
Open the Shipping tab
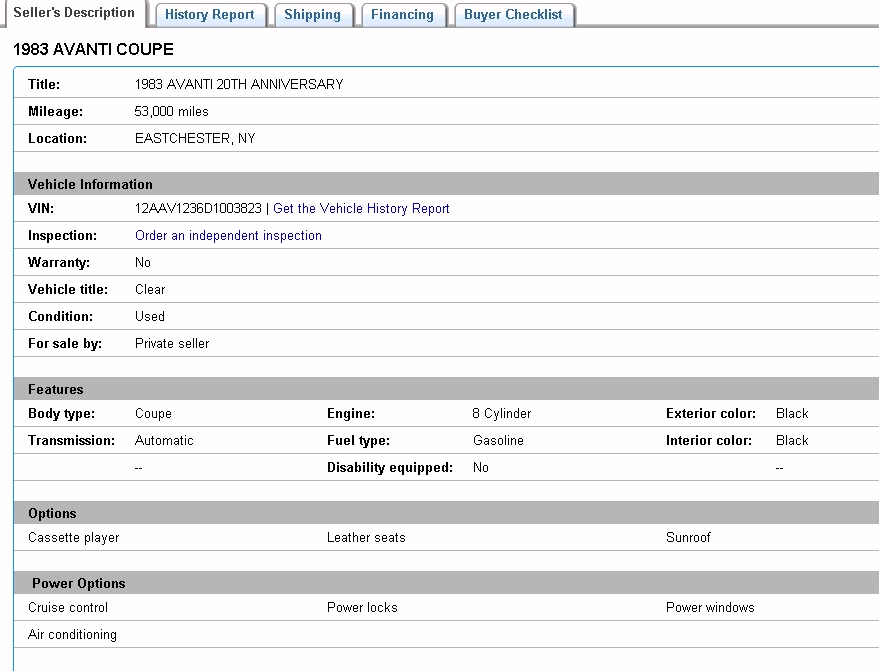(312, 15)
